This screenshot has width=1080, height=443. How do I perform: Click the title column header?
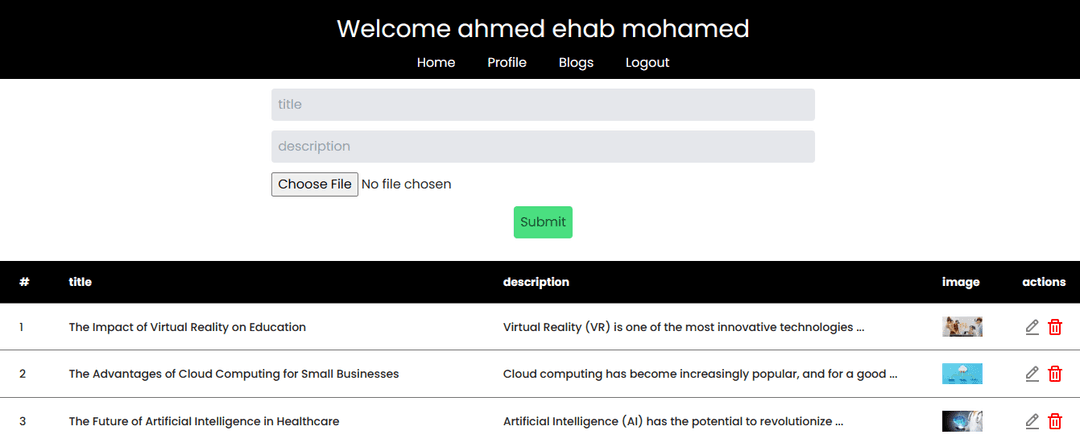[80, 282]
